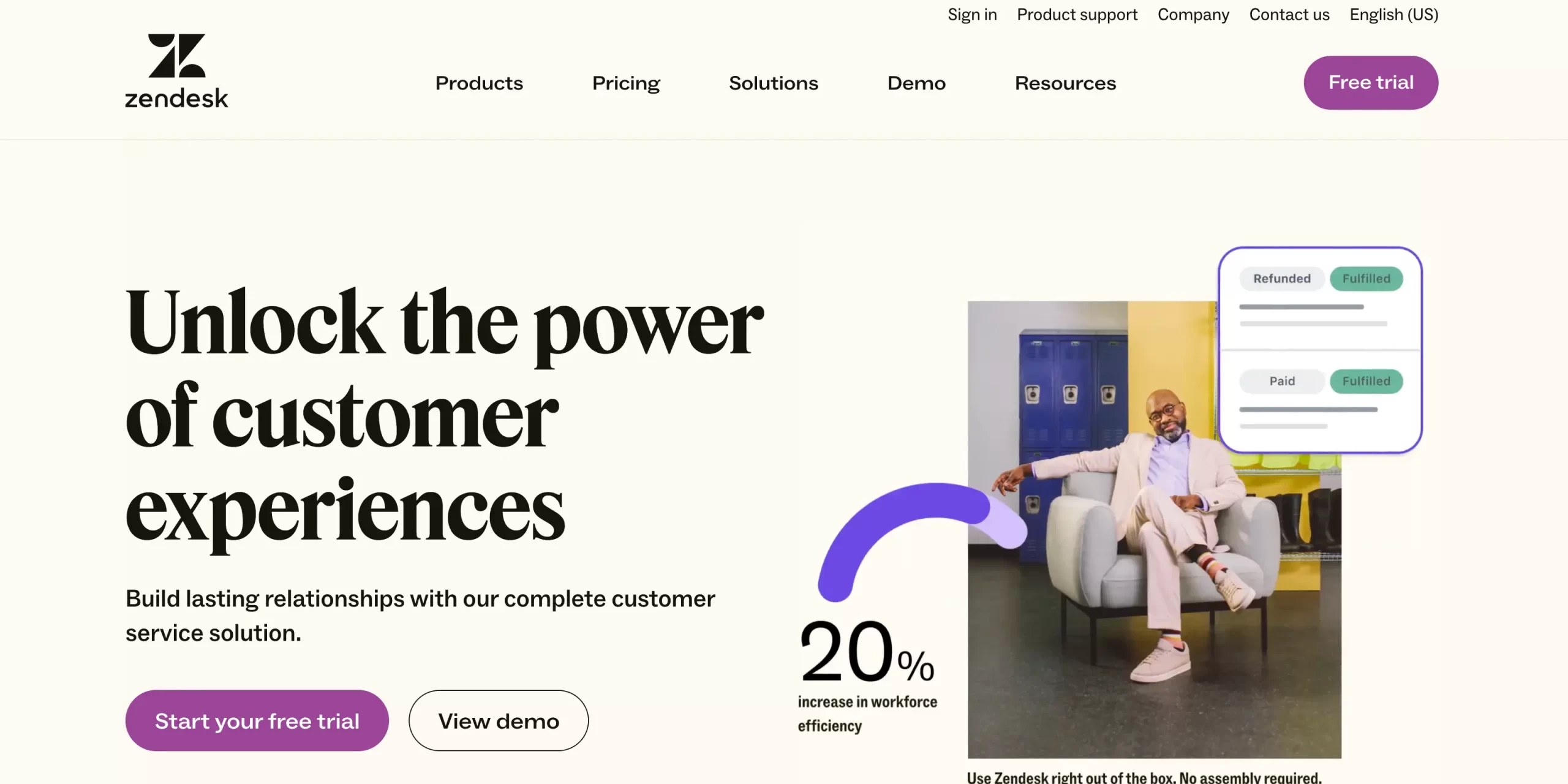Click the top green Fulfilled badge

click(1366, 279)
